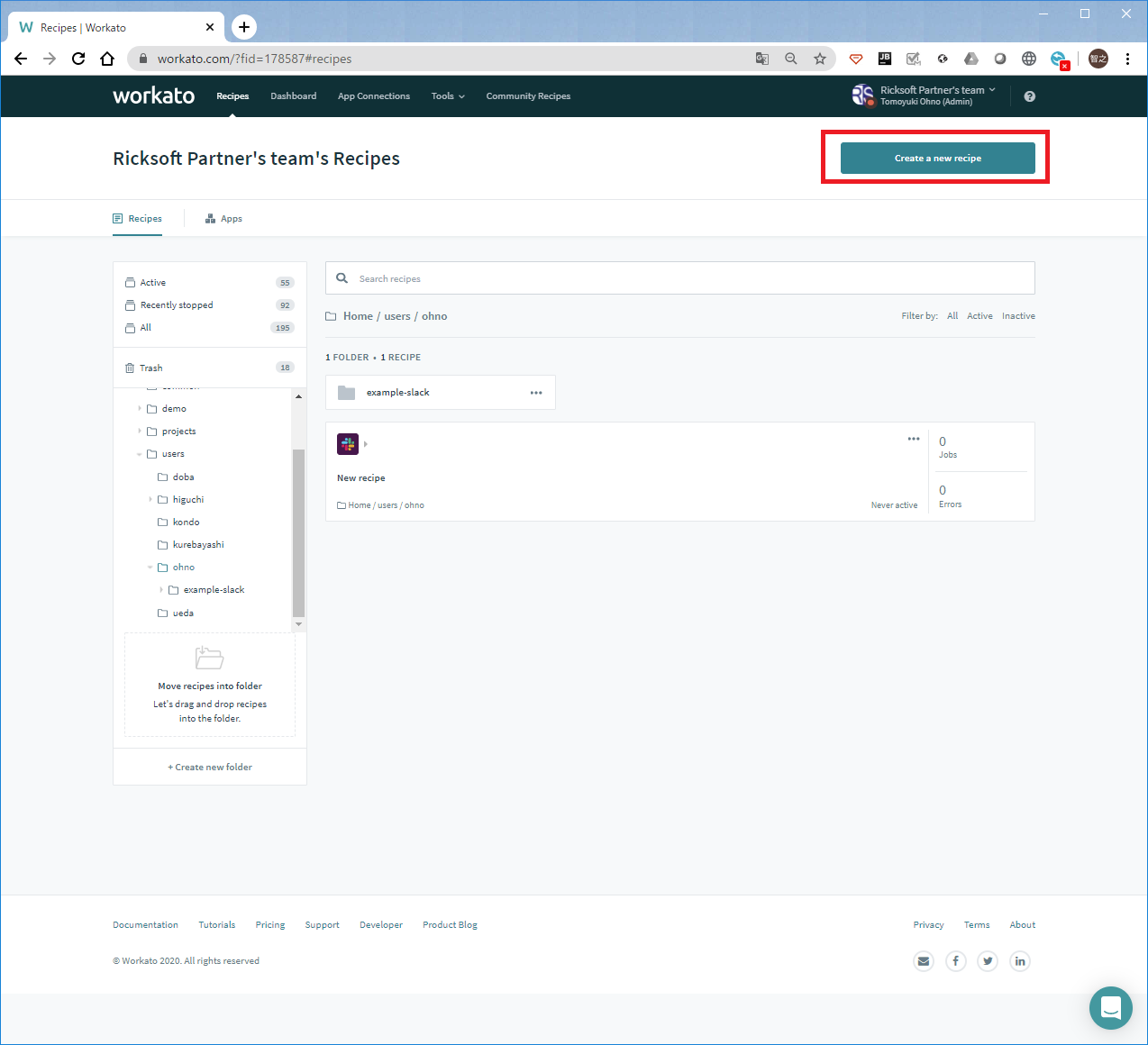The height and width of the screenshot is (1045, 1148).
Task: Select the kurebayashi folder
Action: pos(198,545)
